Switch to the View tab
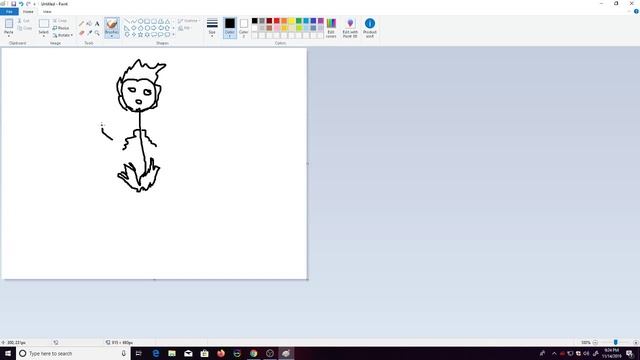640x360 pixels. click(x=47, y=12)
